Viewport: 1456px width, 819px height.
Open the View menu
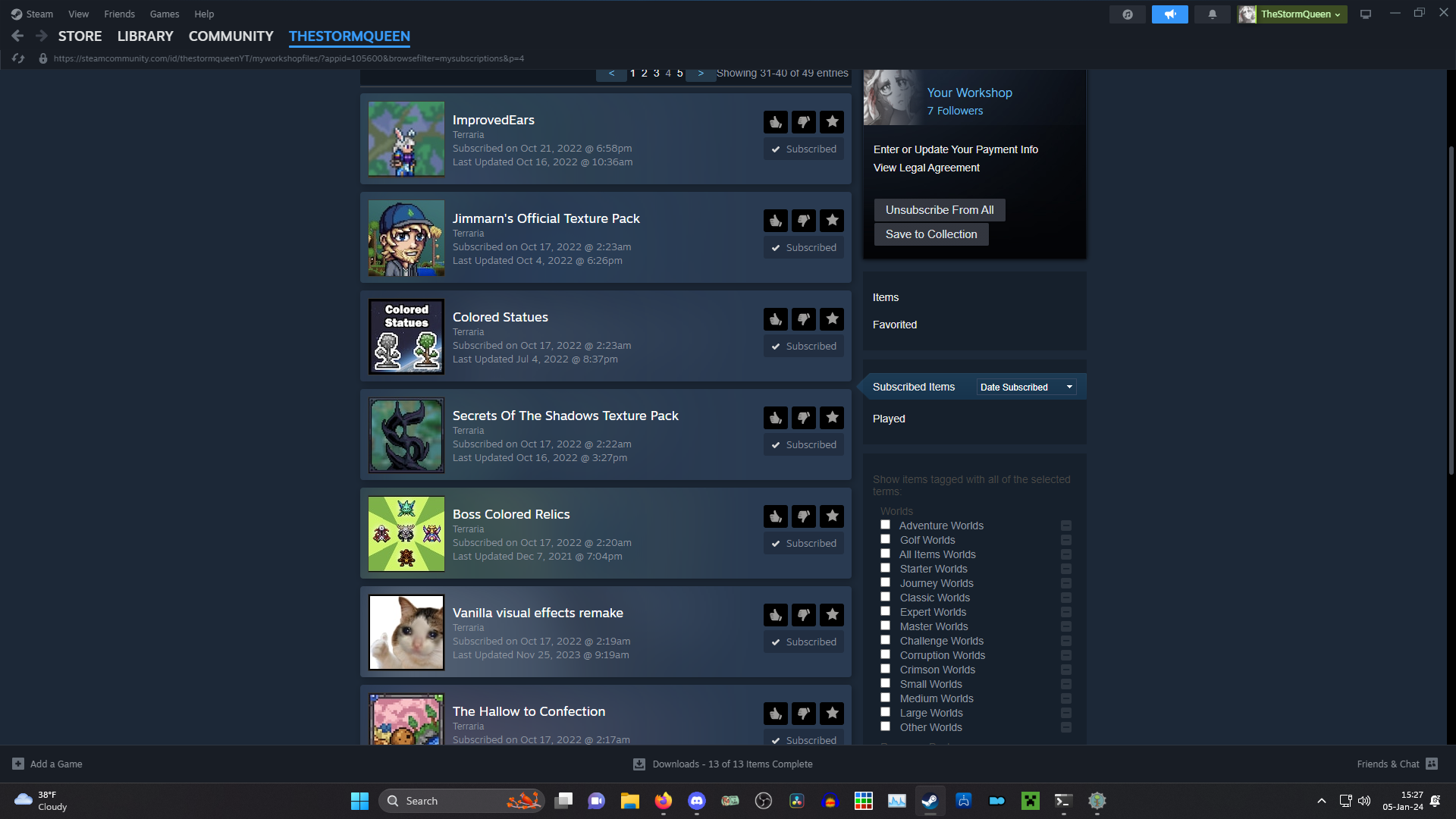coord(78,14)
